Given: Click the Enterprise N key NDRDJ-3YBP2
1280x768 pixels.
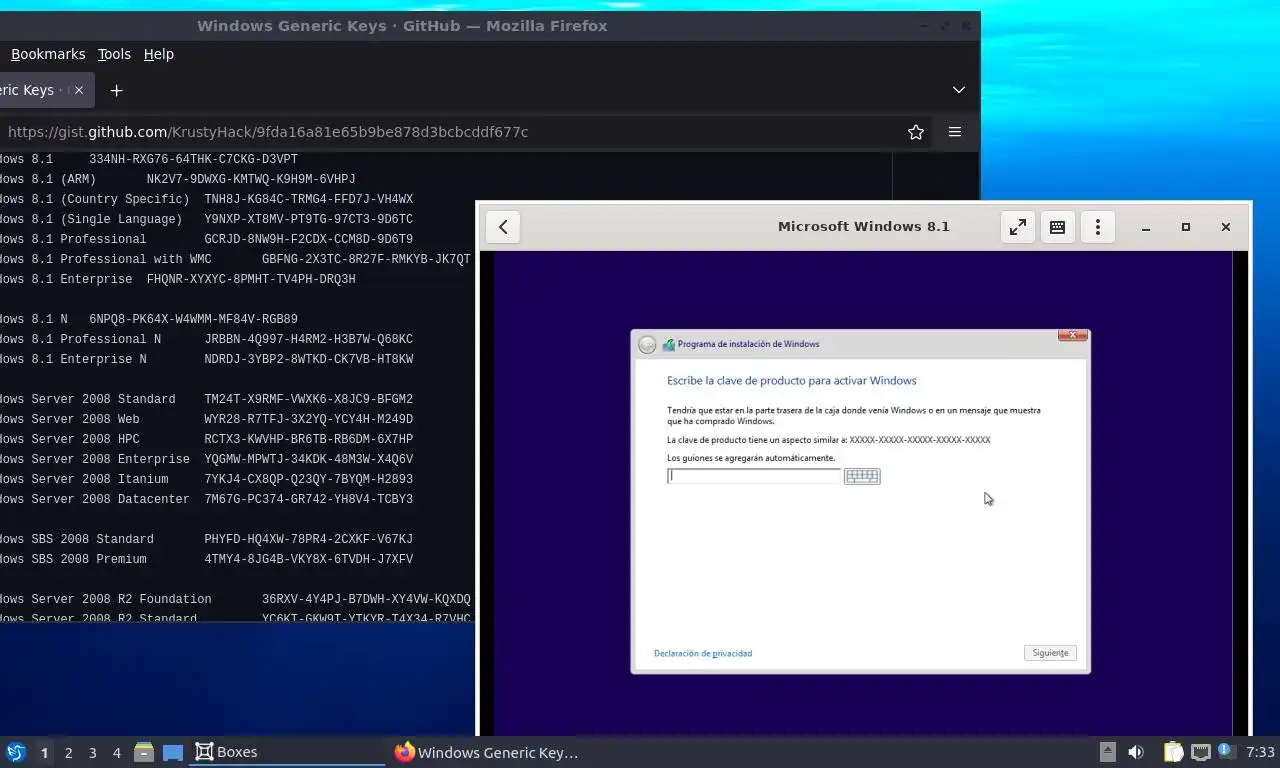Looking at the screenshot, I should click(x=309, y=359).
